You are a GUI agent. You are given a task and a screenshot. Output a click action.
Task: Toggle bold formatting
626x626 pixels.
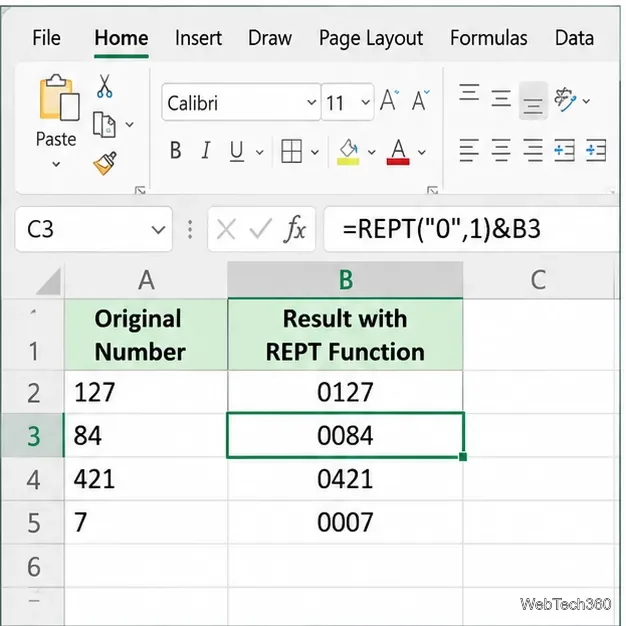click(175, 151)
